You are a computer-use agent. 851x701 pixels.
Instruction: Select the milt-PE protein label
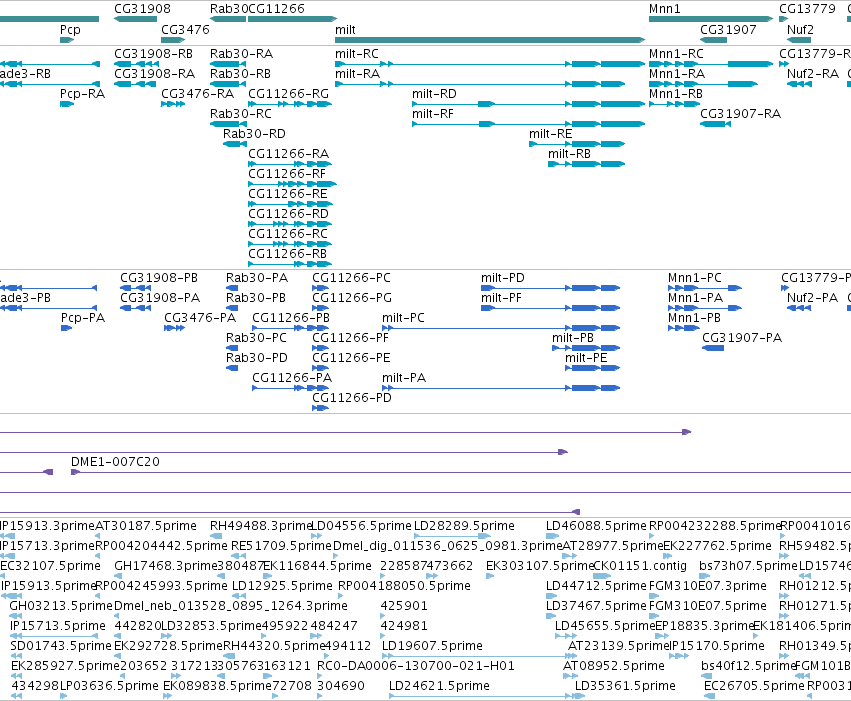(586, 358)
